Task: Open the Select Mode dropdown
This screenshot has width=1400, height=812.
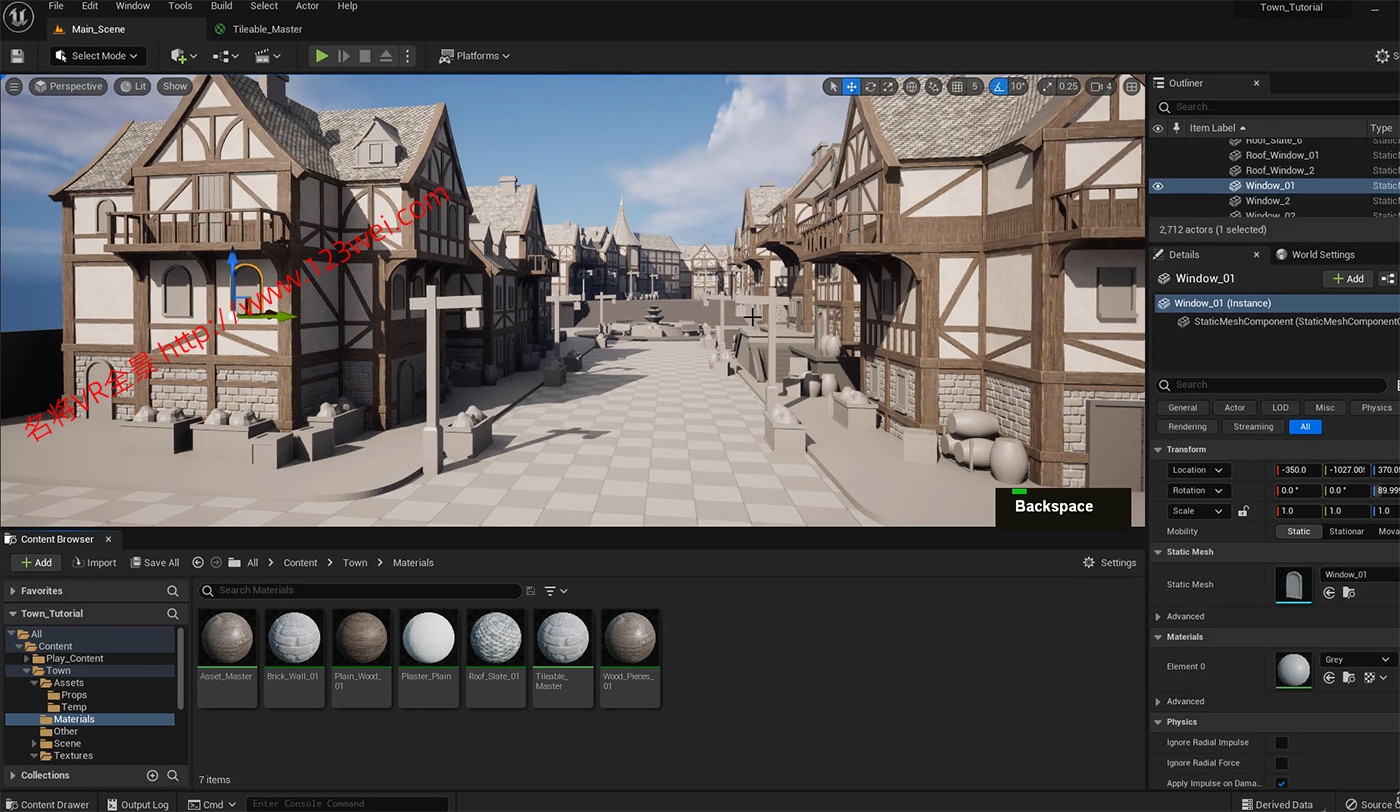Action: [98, 56]
